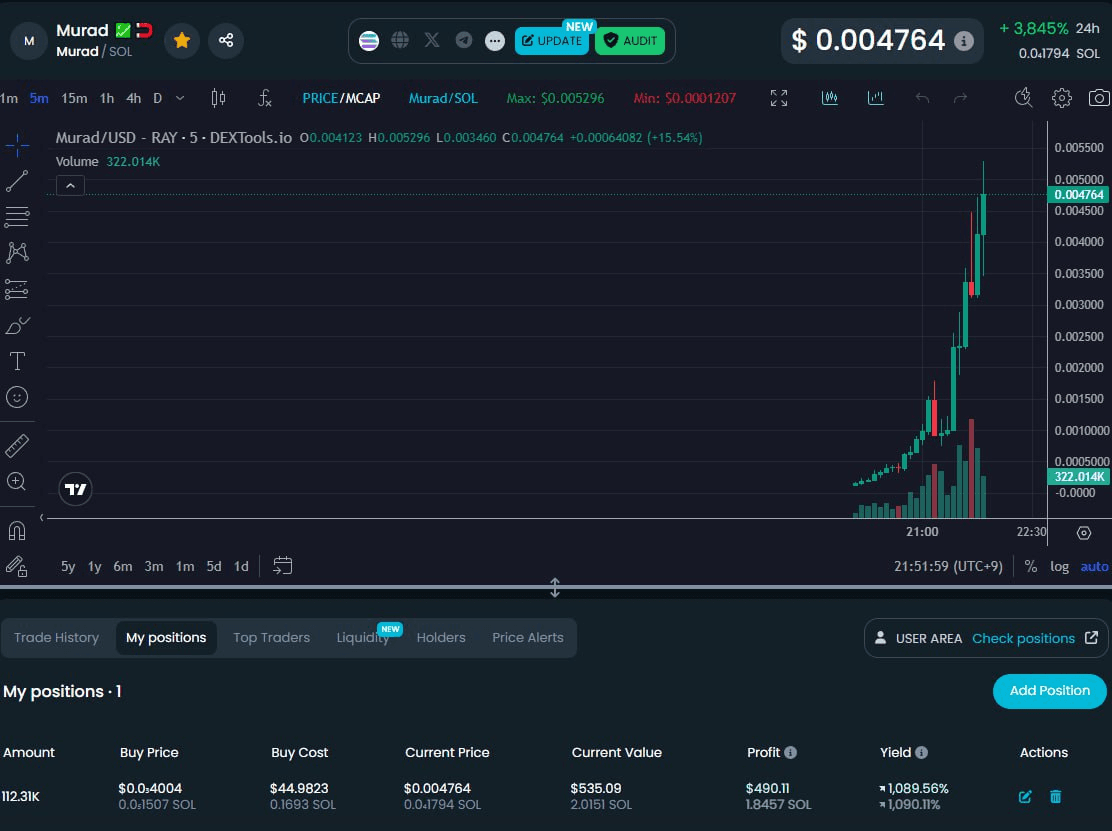1112x831 pixels.
Task: Select the ruler measure tool
Action: pyautogui.click(x=17, y=446)
